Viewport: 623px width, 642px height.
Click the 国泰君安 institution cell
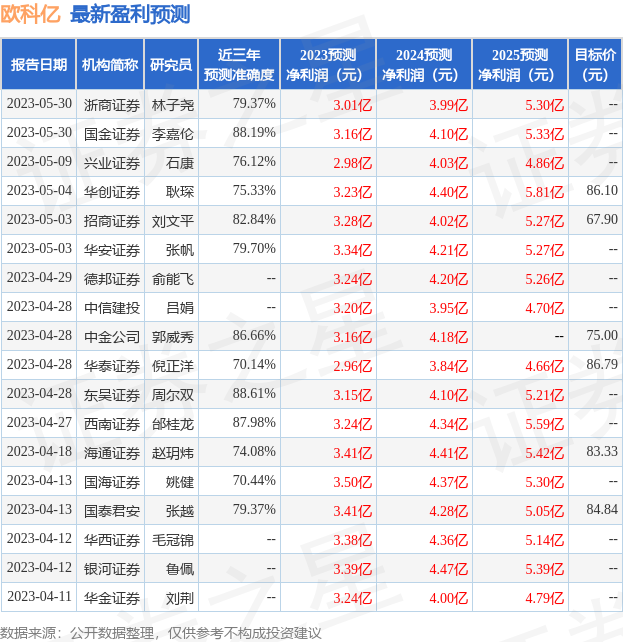click(x=112, y=511)
